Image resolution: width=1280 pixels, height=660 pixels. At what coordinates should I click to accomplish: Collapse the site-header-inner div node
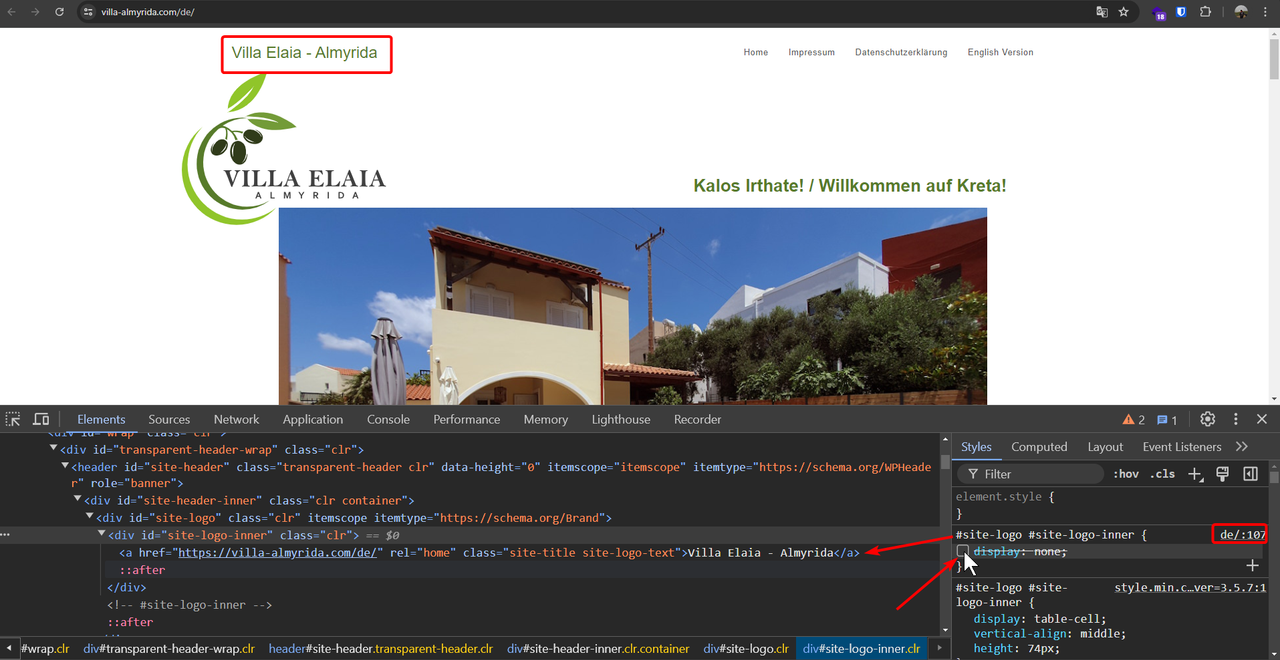coord(78,501)
